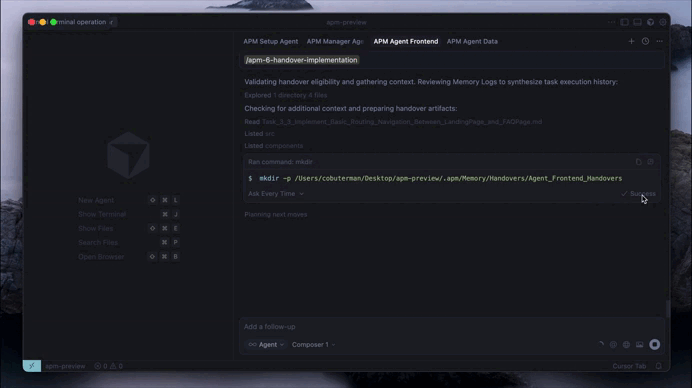
Task: Expand the Explored 1 directory 4 files line
Action: tap(286, 95)
